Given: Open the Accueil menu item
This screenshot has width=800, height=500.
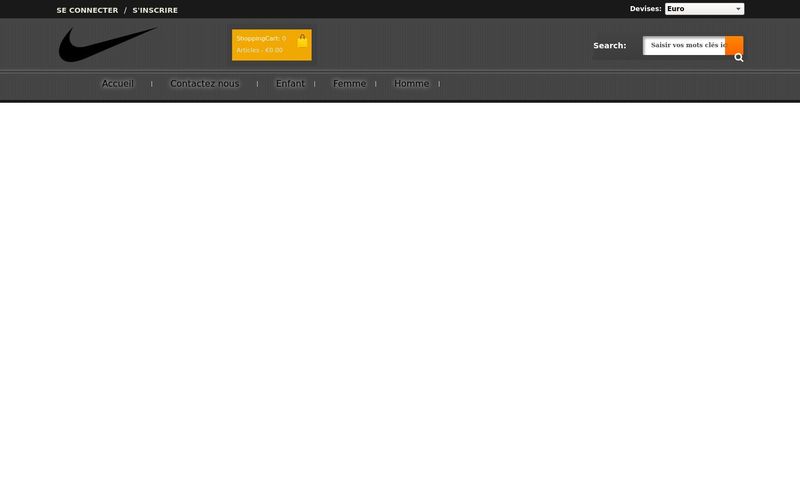Looking at the screenshot, I should pos(118,84).
